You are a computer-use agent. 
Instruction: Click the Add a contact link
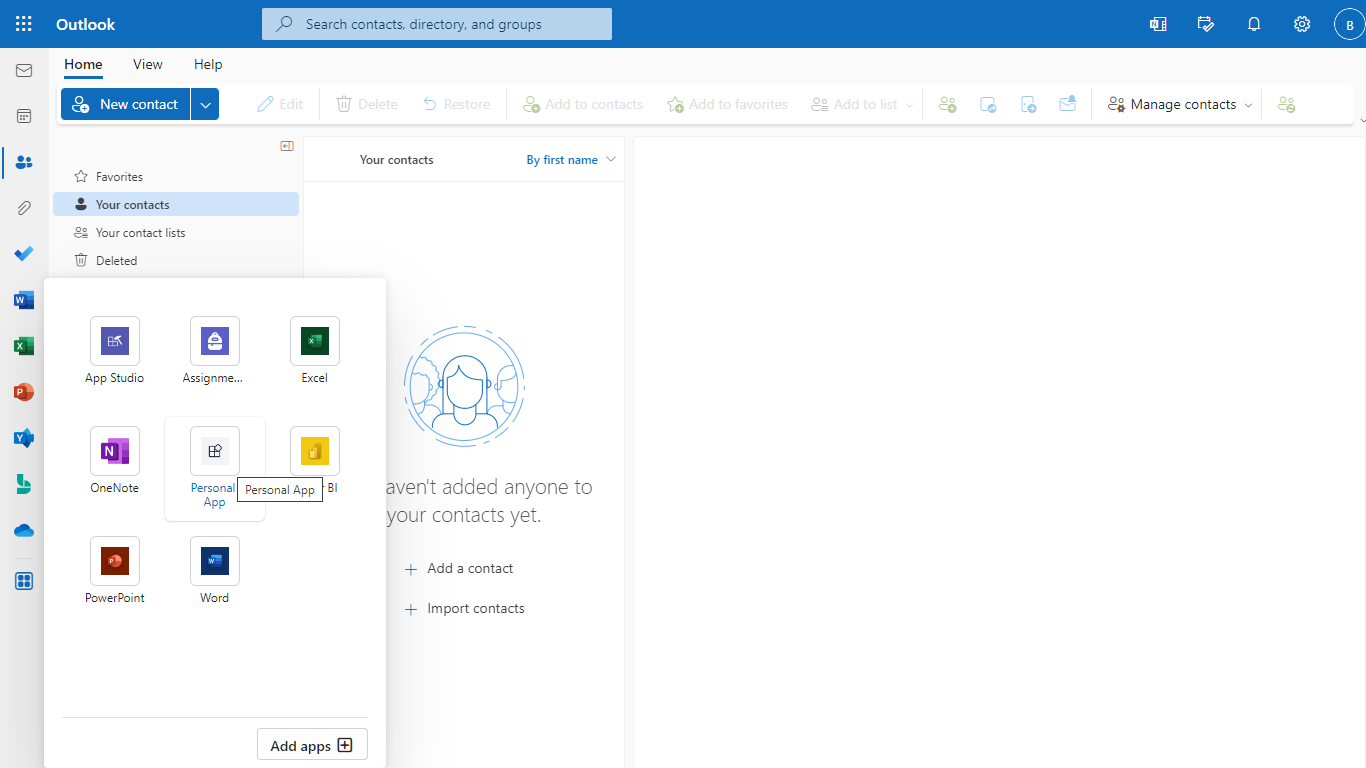coord(459,568)
